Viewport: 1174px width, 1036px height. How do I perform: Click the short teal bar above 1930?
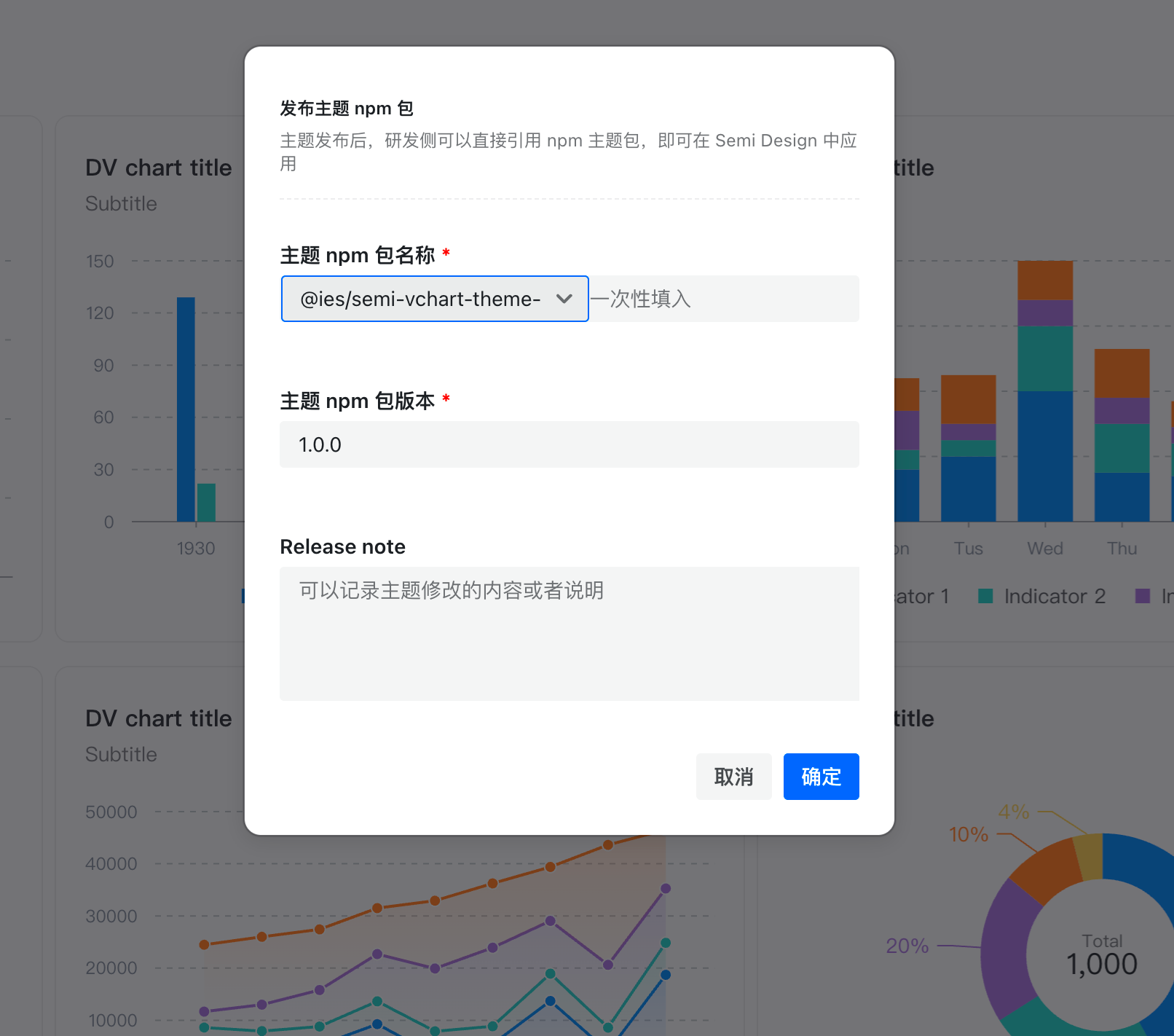pos(206,502)
